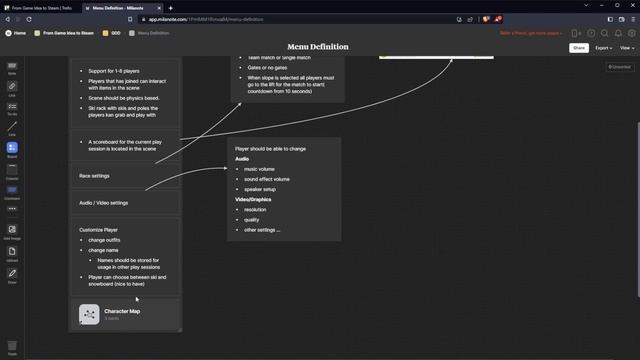The image size is (640, 360).
Task: Click 'speaker setup' bullet
Action: coord(260,189)
